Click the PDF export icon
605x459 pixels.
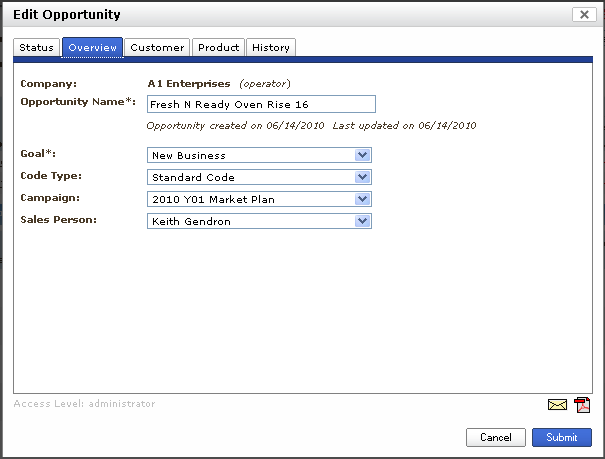tap(582, 405)
